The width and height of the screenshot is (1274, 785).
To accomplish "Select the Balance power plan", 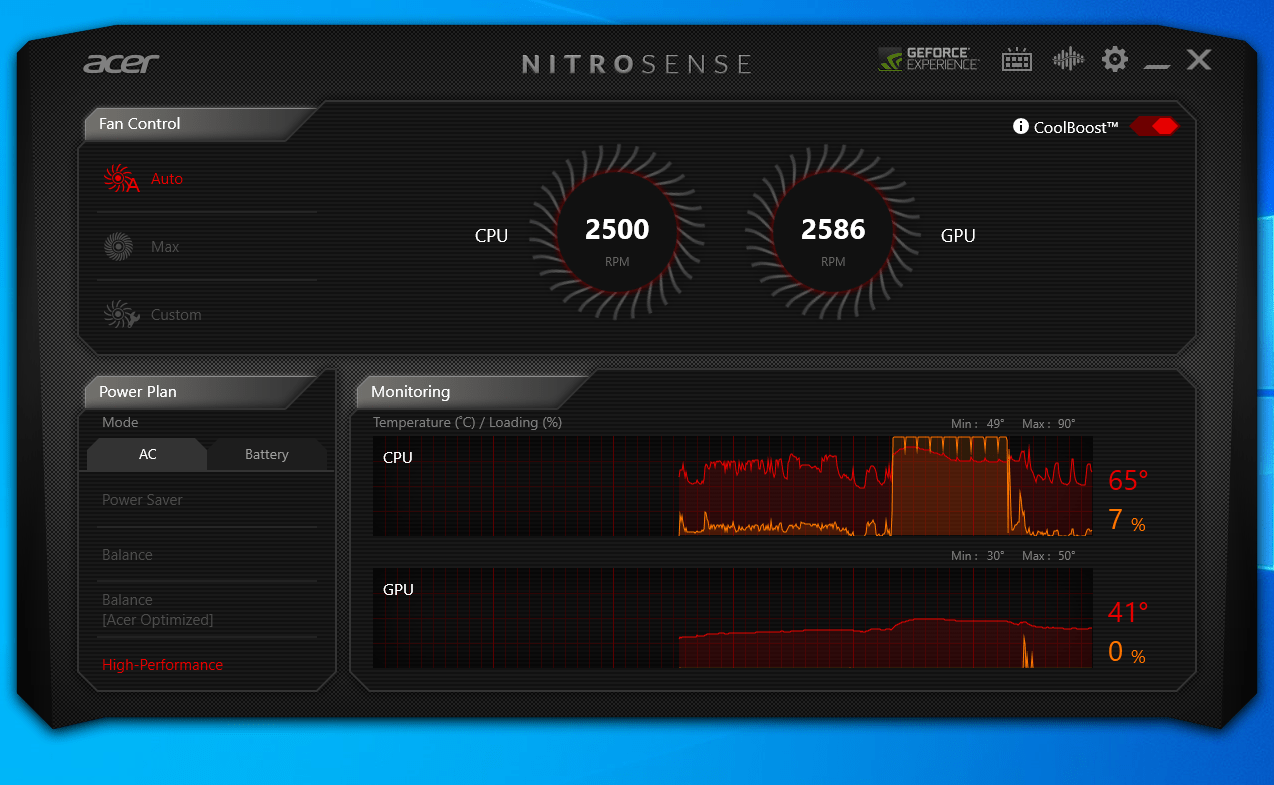I will pyautogui.click(x=127, y=555).
